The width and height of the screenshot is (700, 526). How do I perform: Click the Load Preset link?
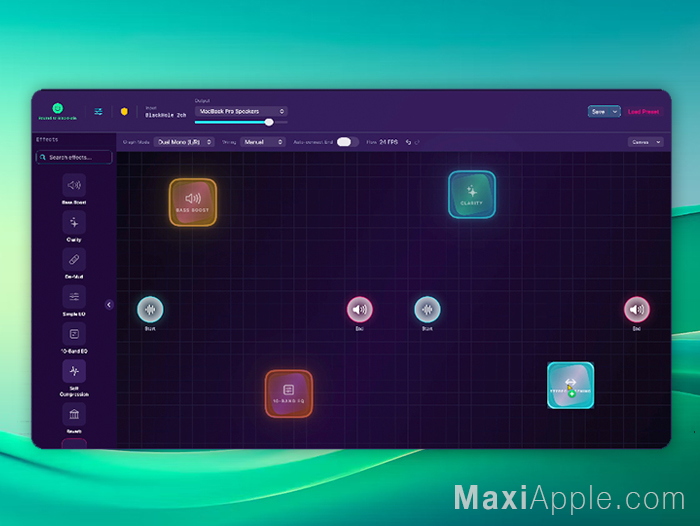tap(643, 112)
